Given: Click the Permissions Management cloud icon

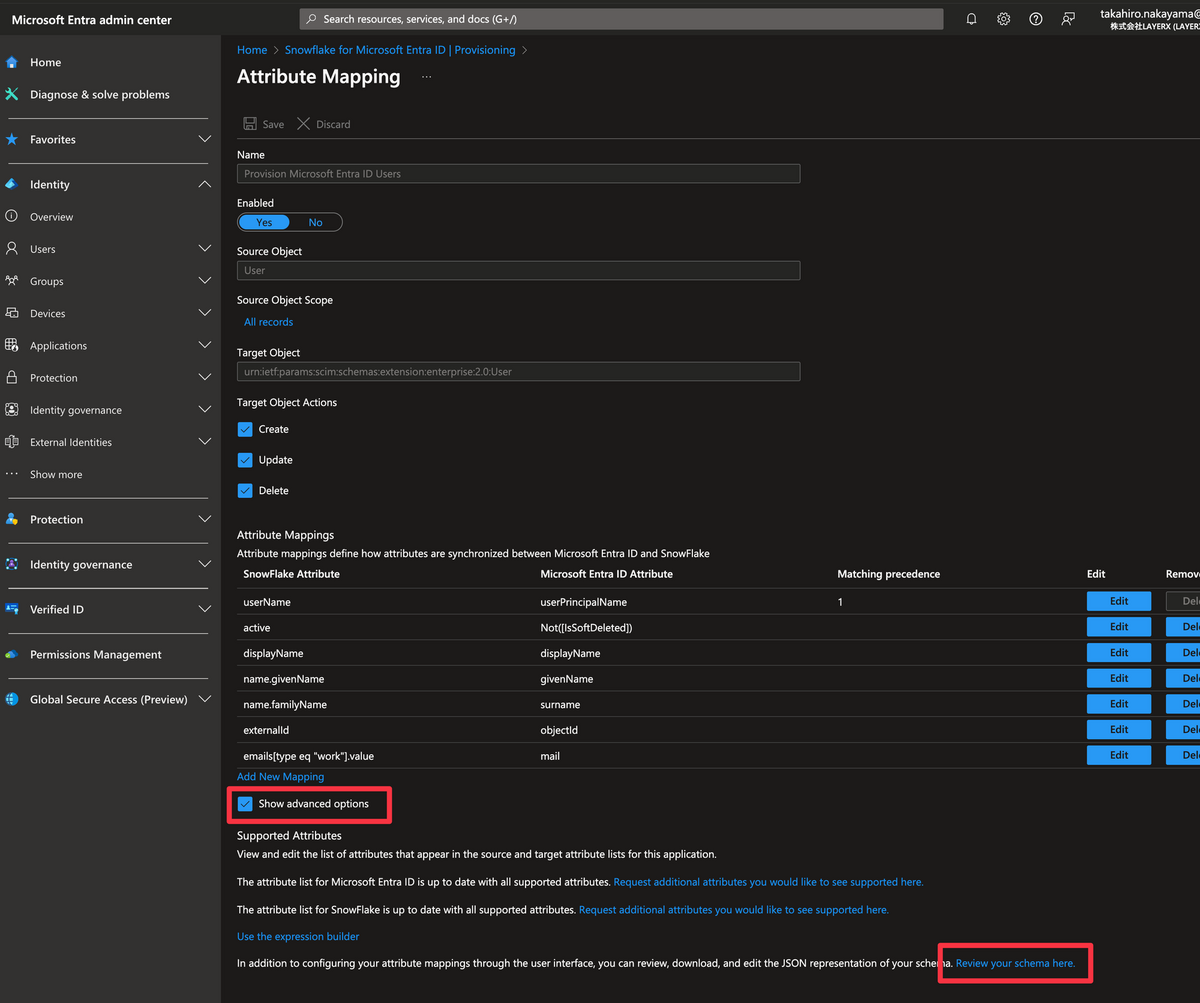Looking at the screenshot, I should point(12,654).
